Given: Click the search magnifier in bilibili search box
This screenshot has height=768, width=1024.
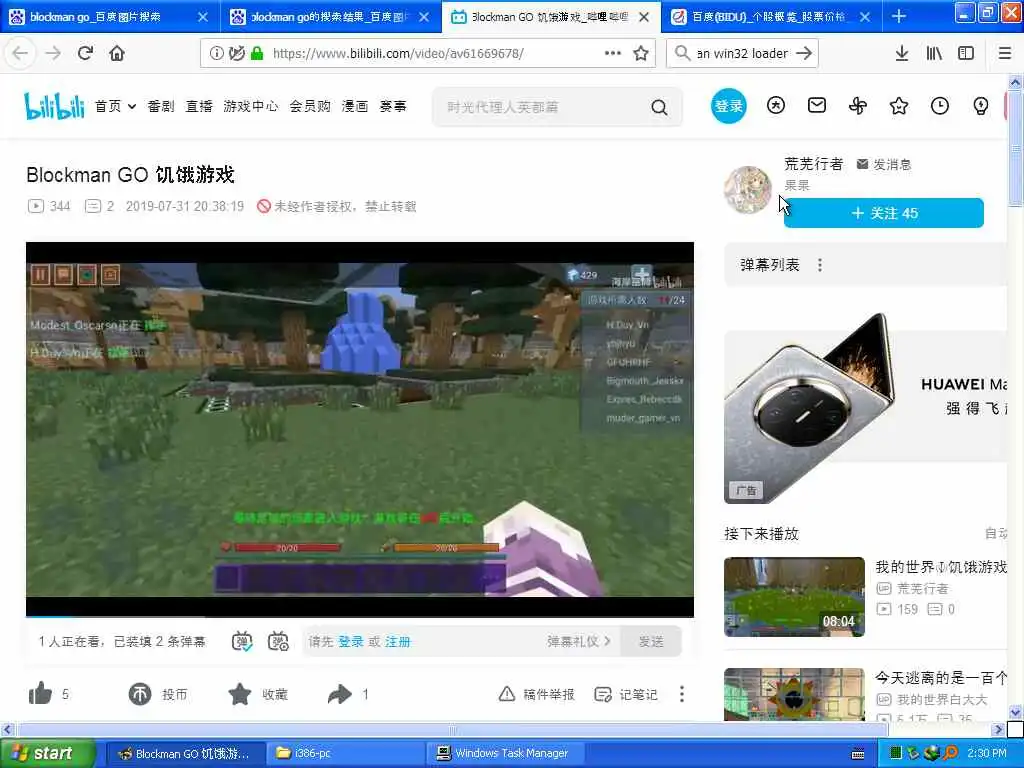Looking at the screenshot, I should pyautogui.click(x=660, y=107).
